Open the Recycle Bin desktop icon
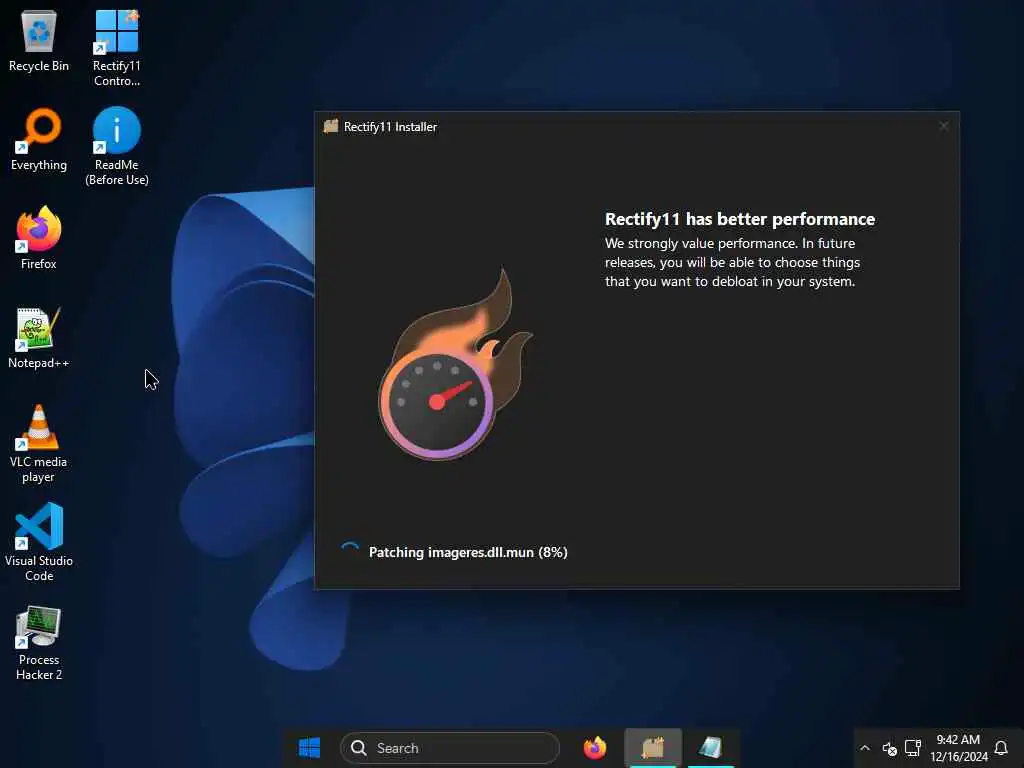This screenshot has width=1024, height=768. (39, 40)
